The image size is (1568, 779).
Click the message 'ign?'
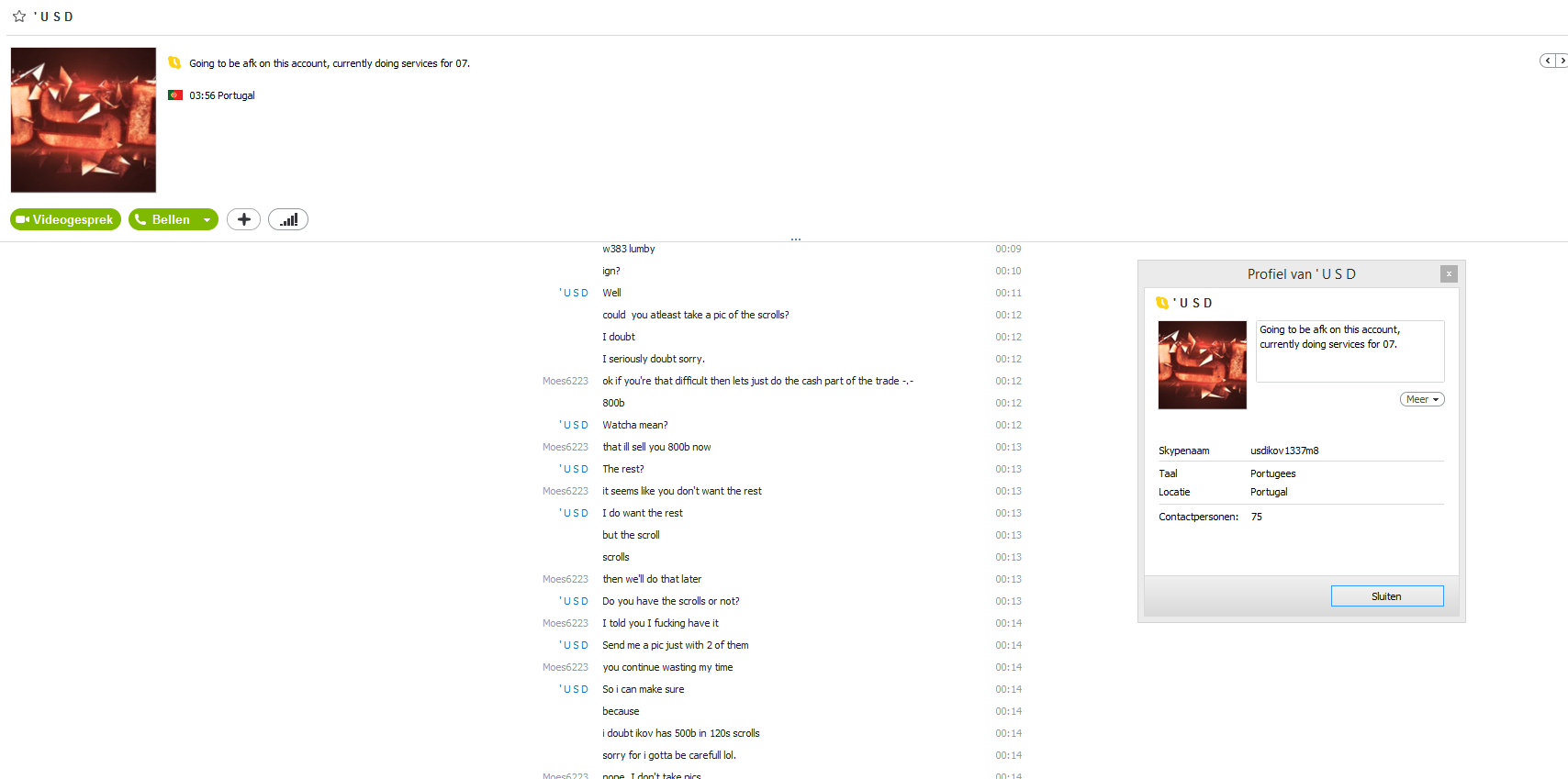tap(611, 271)
